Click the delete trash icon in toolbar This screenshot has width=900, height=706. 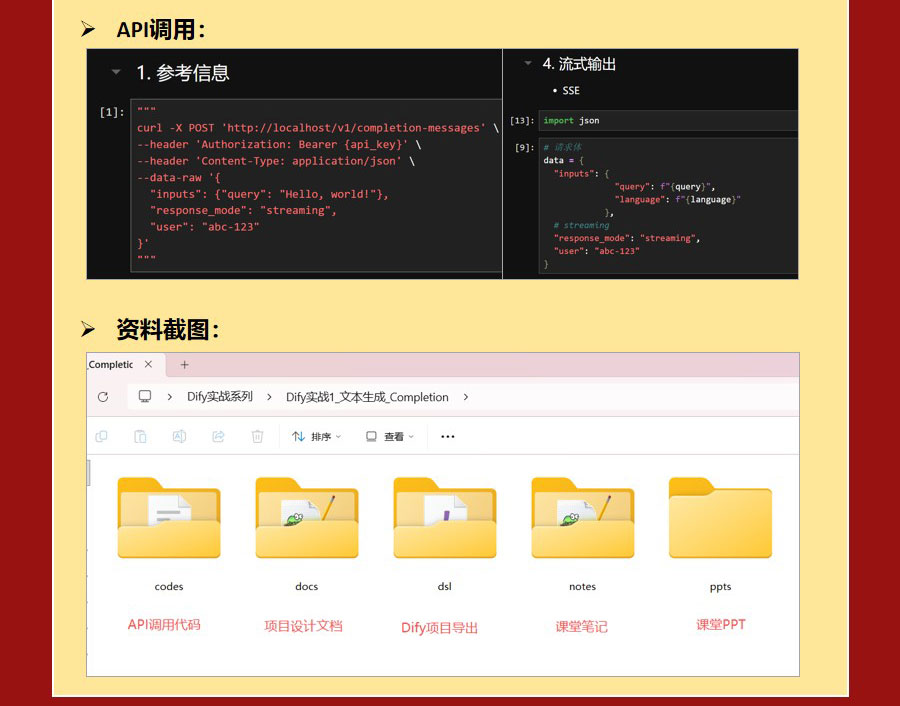257,437
